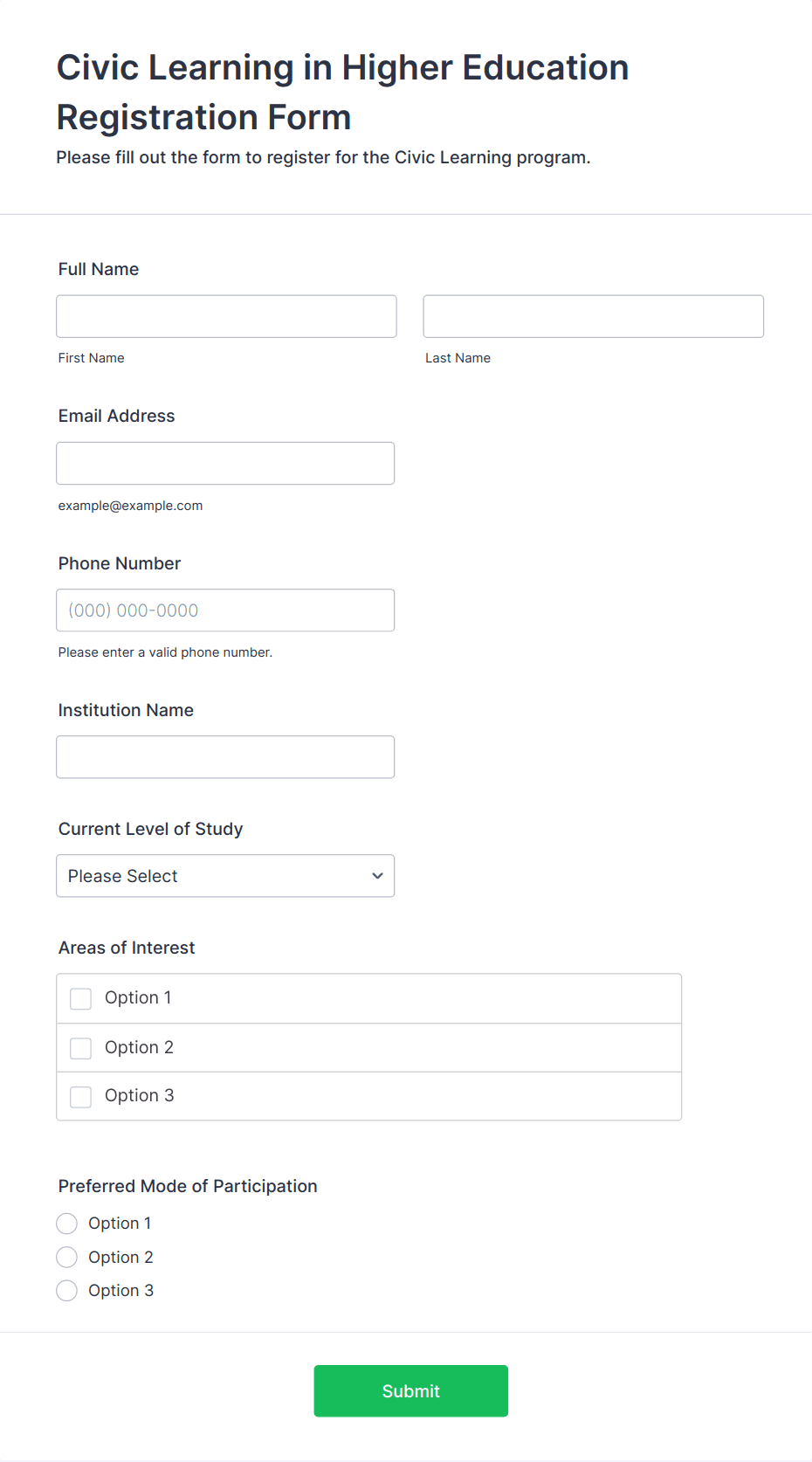Tick Option 2 checkbox in Areas of Interest
The image size is (812, 1462).
coord(81,1048)
